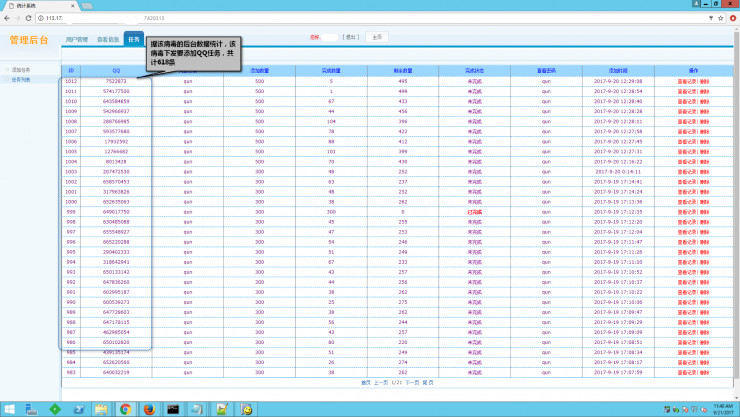Select 添加任务 in the left sidebar
Screen dimensions: 740x417
click(21, 70)
